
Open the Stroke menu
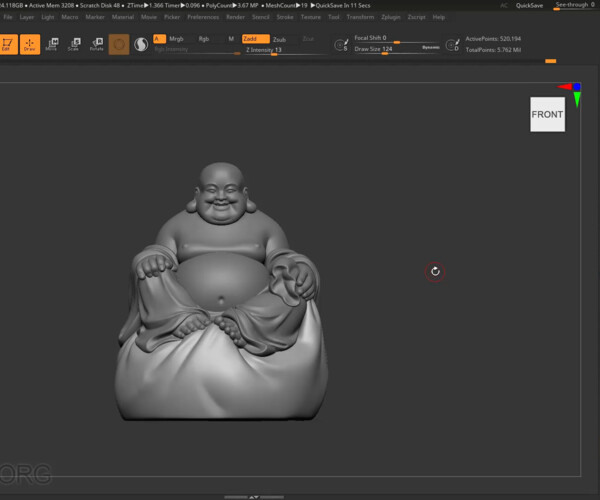(x=285, y=17)
